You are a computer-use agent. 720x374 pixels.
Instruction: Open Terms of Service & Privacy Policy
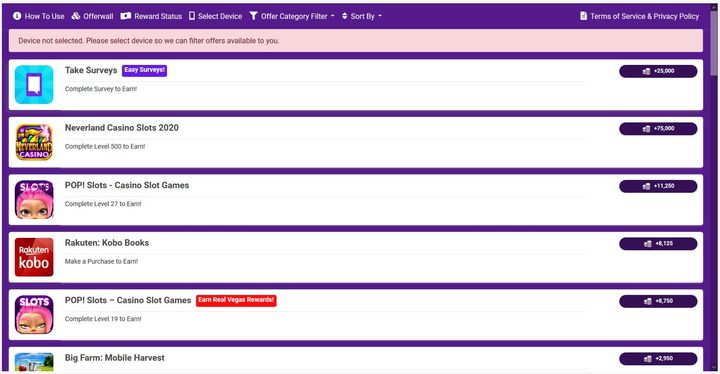639,16
